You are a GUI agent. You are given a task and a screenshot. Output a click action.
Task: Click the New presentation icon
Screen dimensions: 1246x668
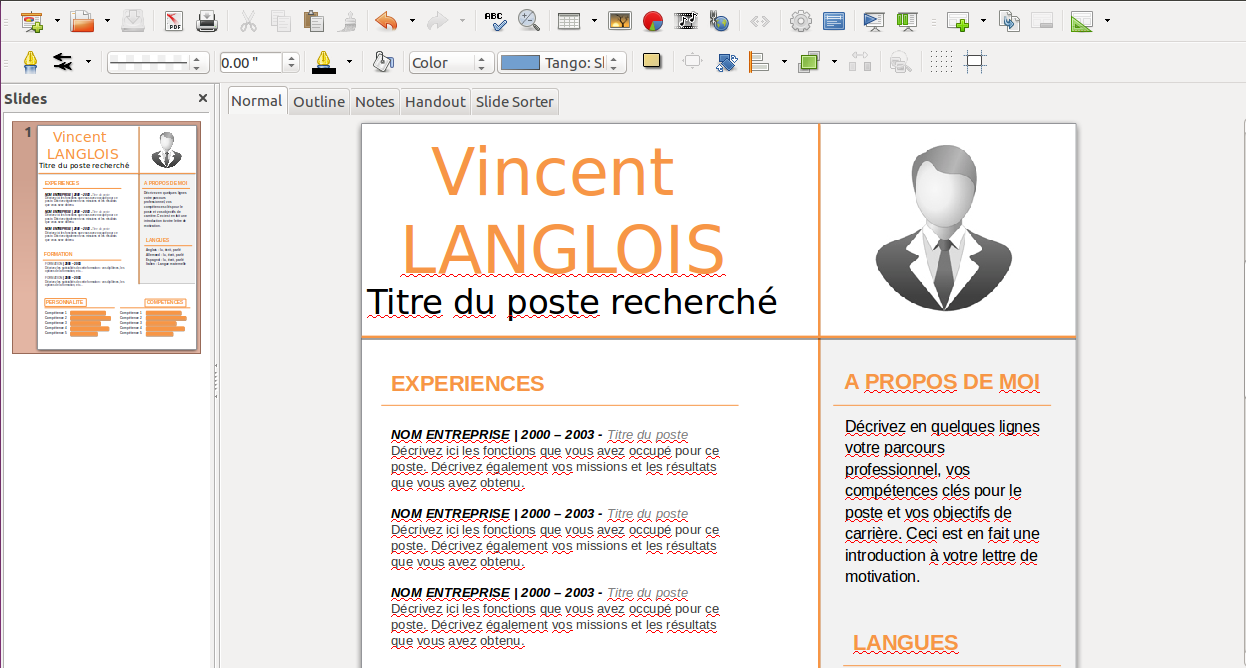pos(32,20)
